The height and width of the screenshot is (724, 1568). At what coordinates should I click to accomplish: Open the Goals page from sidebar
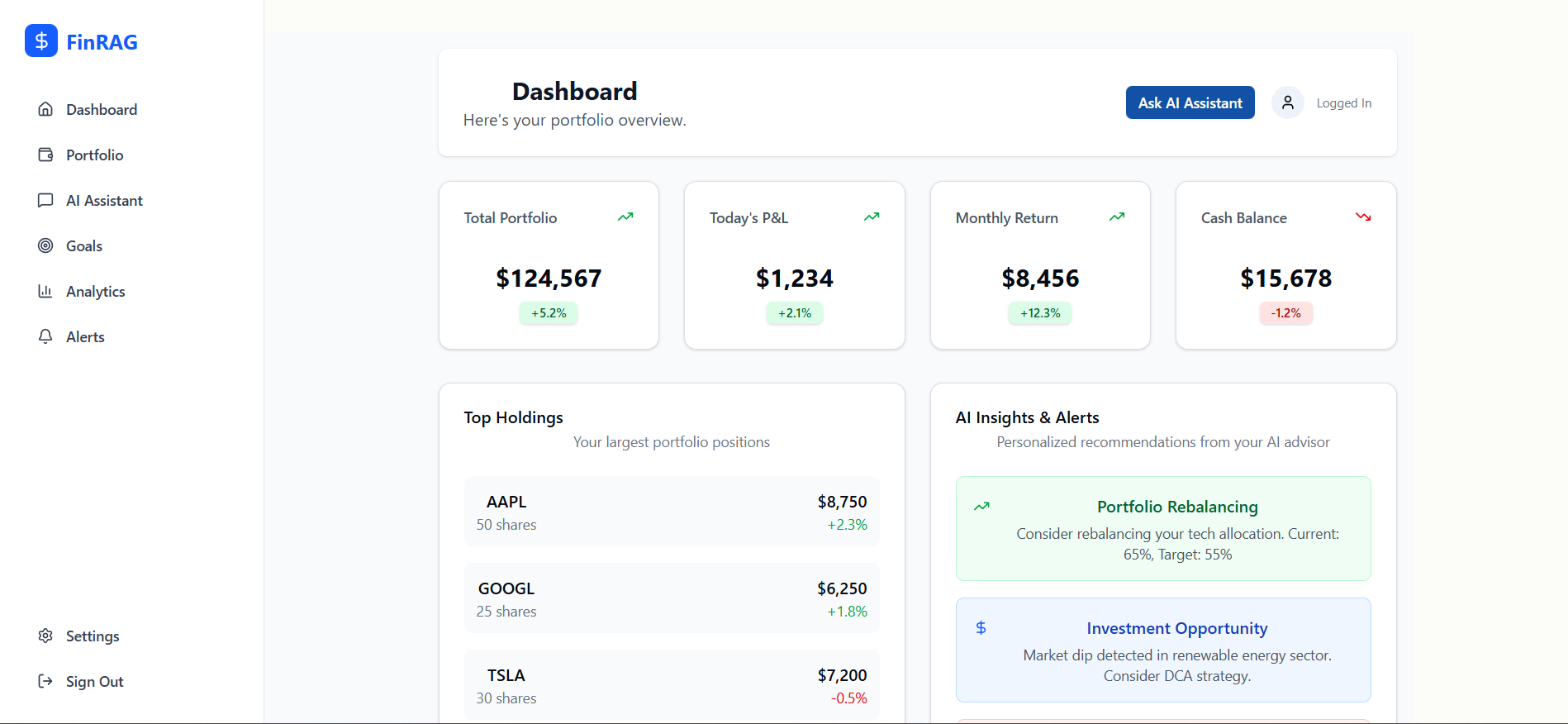click(83, 245)
